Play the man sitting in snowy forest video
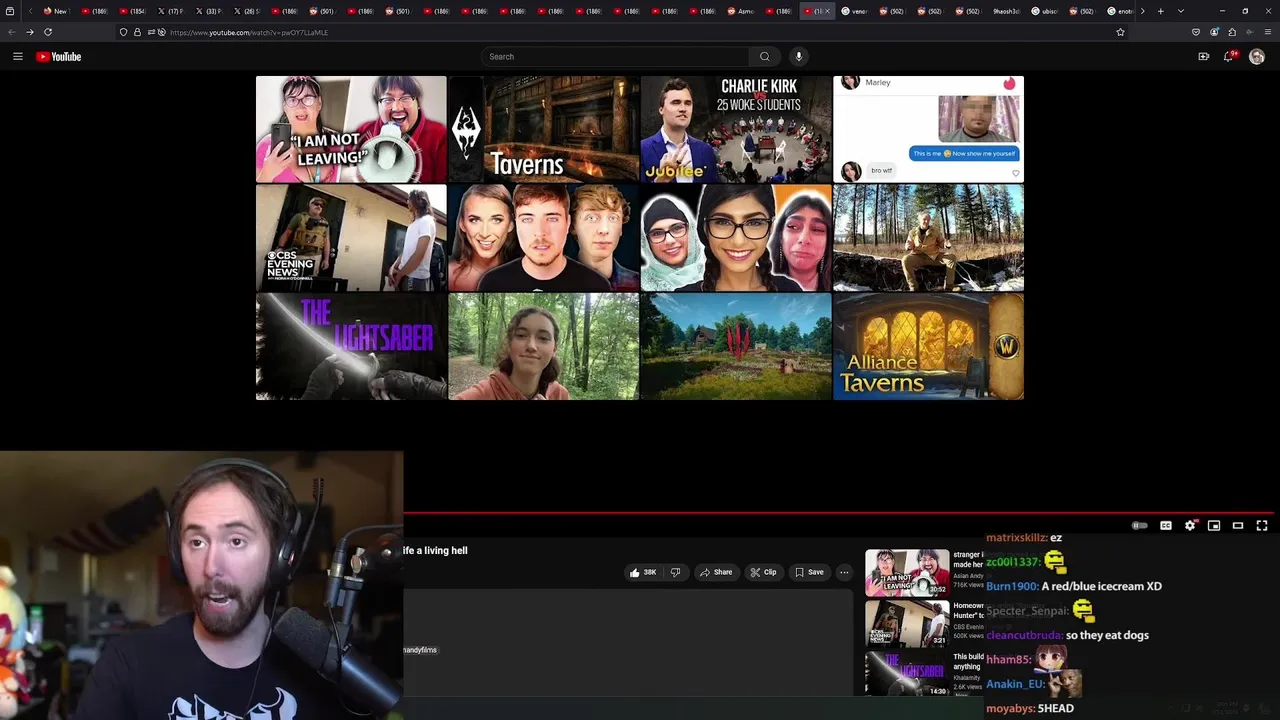Image resolution: width=1280 pixels, height=720 pixels. (x=928, y=238)
